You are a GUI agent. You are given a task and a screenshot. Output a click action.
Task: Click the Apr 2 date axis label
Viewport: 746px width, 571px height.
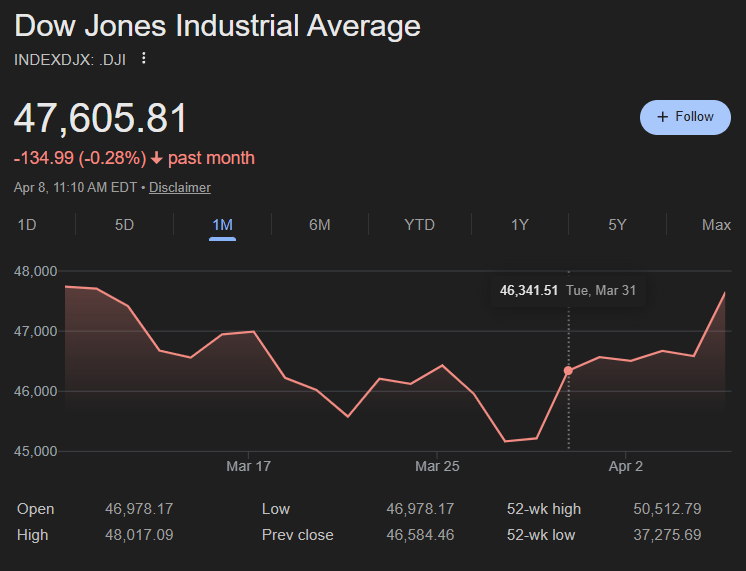tap(626, 466)
